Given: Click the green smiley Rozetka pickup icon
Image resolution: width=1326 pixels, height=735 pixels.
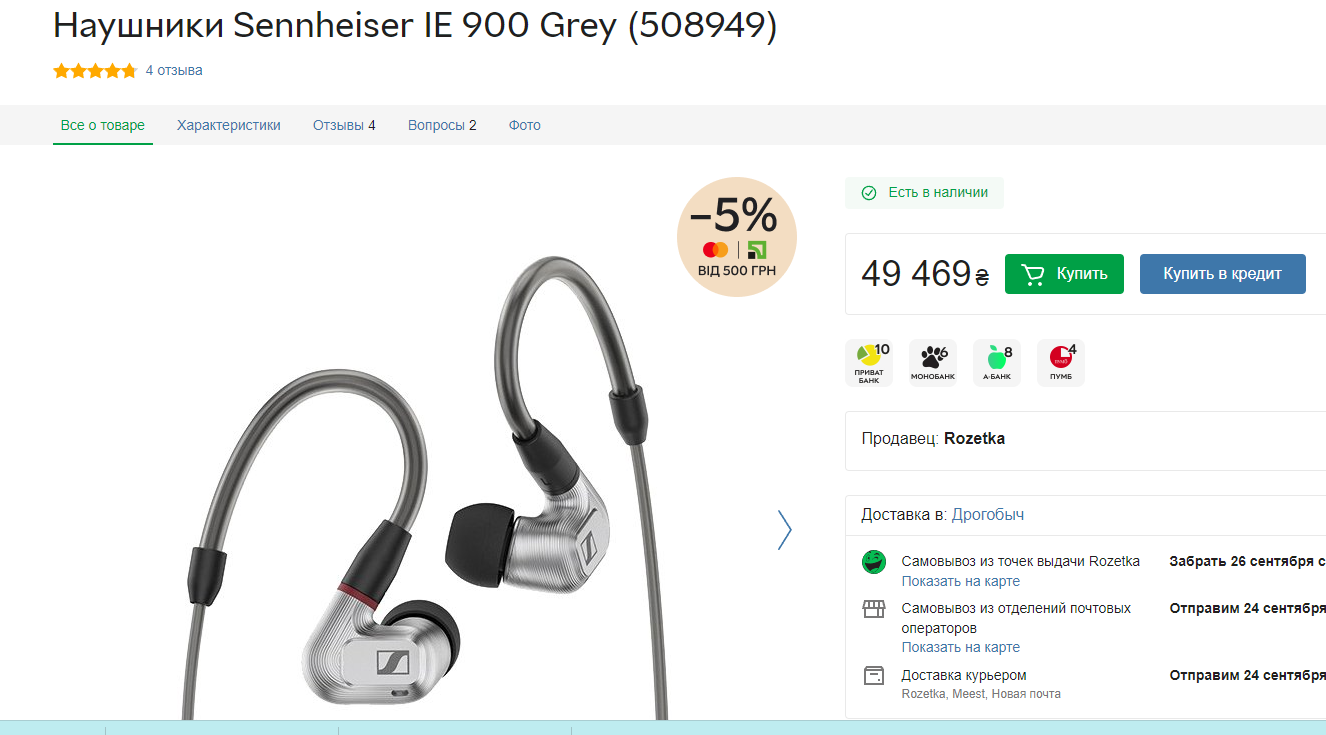Looking at the screenshot, I should click(874, 562).
